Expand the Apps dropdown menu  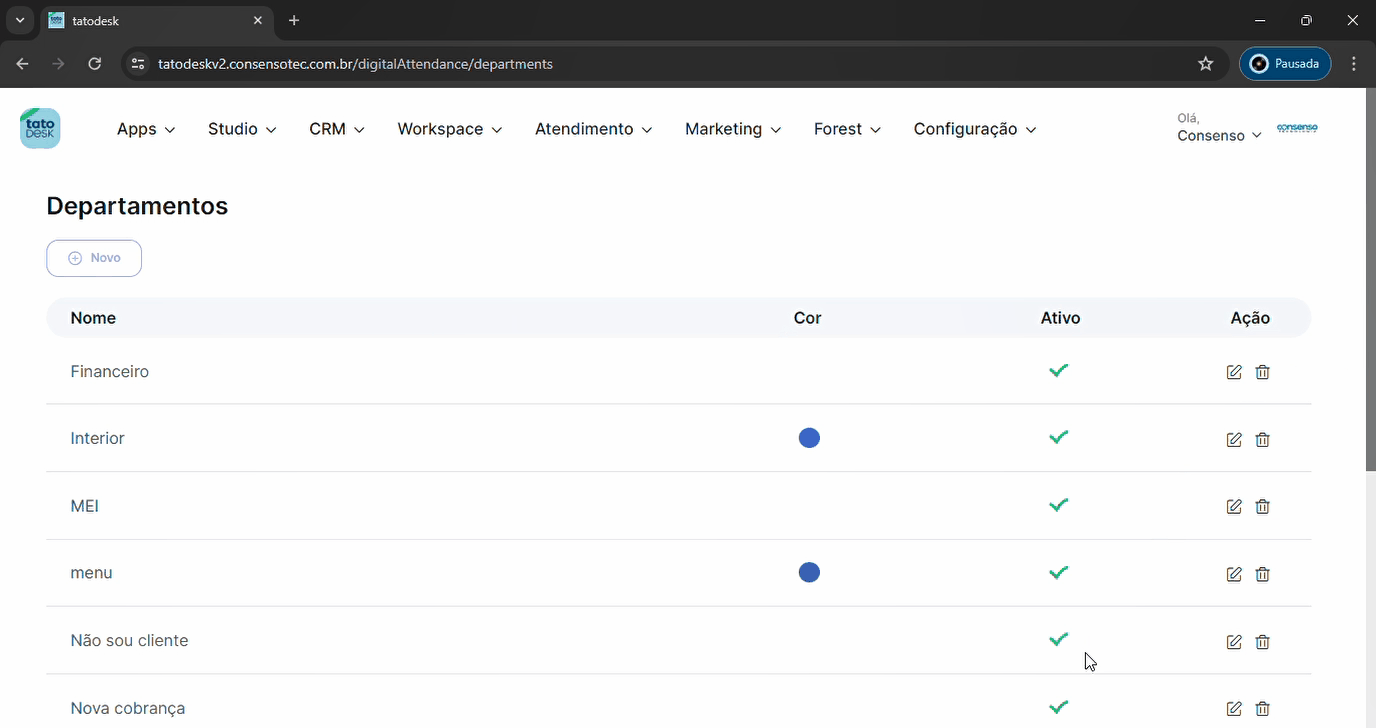[x=146, y=129]
